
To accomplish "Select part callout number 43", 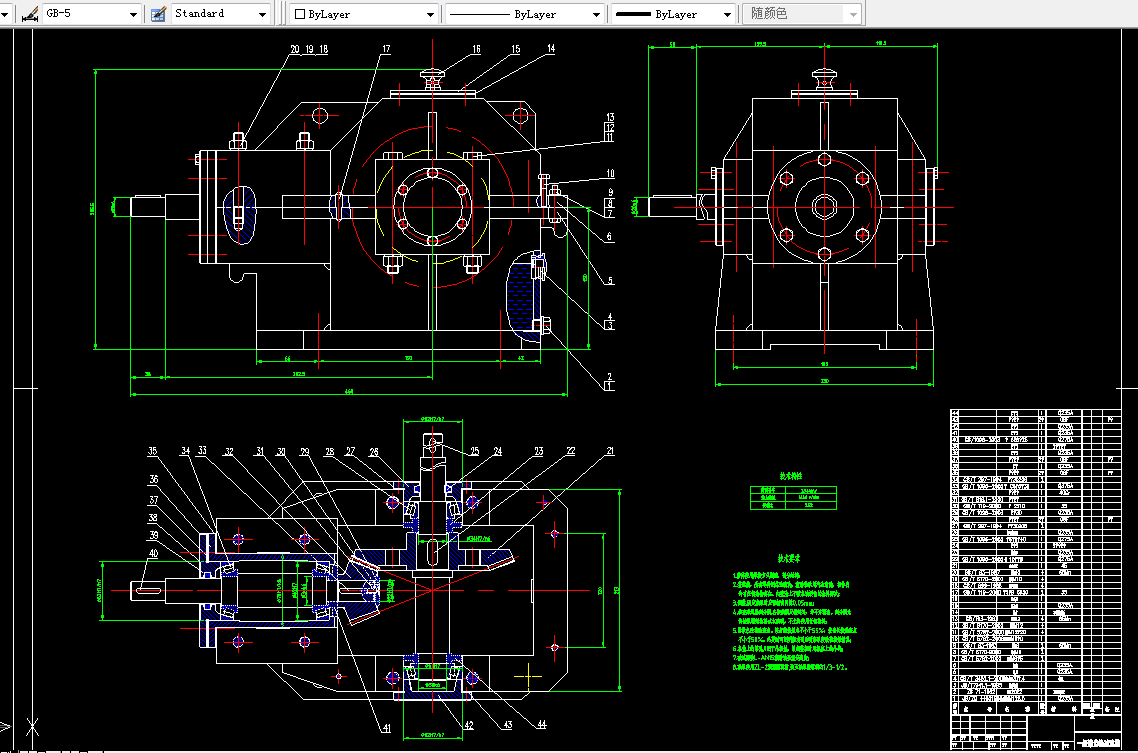I will point(507,725).
